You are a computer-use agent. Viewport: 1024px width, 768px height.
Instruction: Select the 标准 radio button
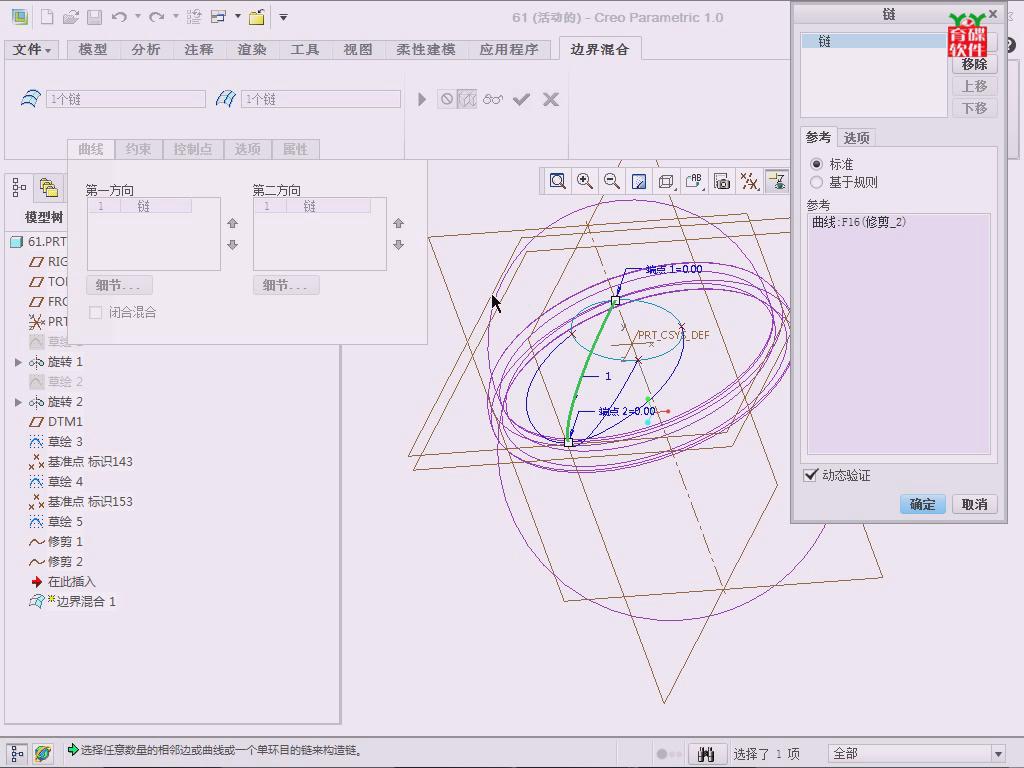pyautogui.click(x=816, y=164)
